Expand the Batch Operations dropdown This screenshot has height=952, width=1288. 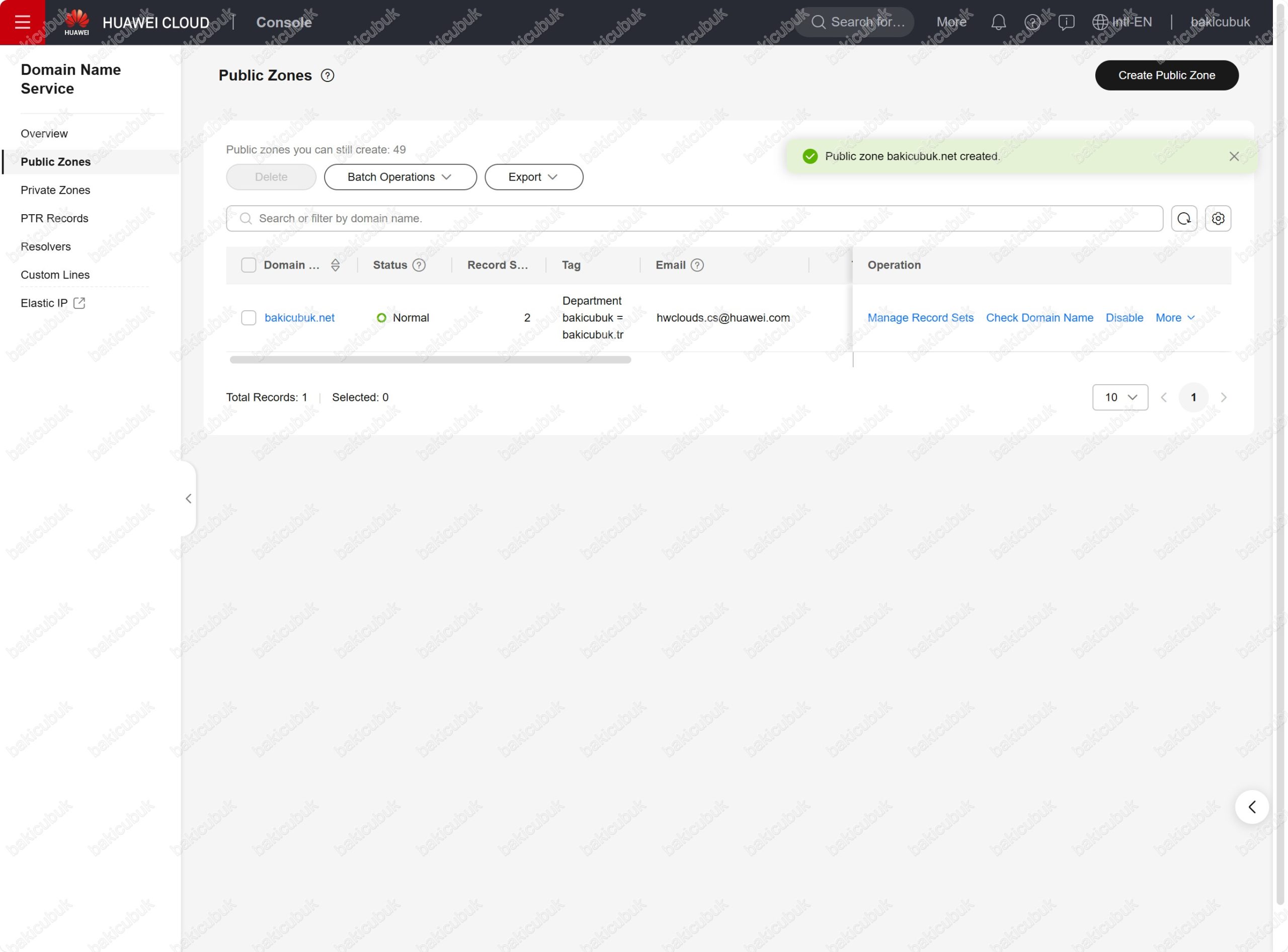tap(400, 177)
